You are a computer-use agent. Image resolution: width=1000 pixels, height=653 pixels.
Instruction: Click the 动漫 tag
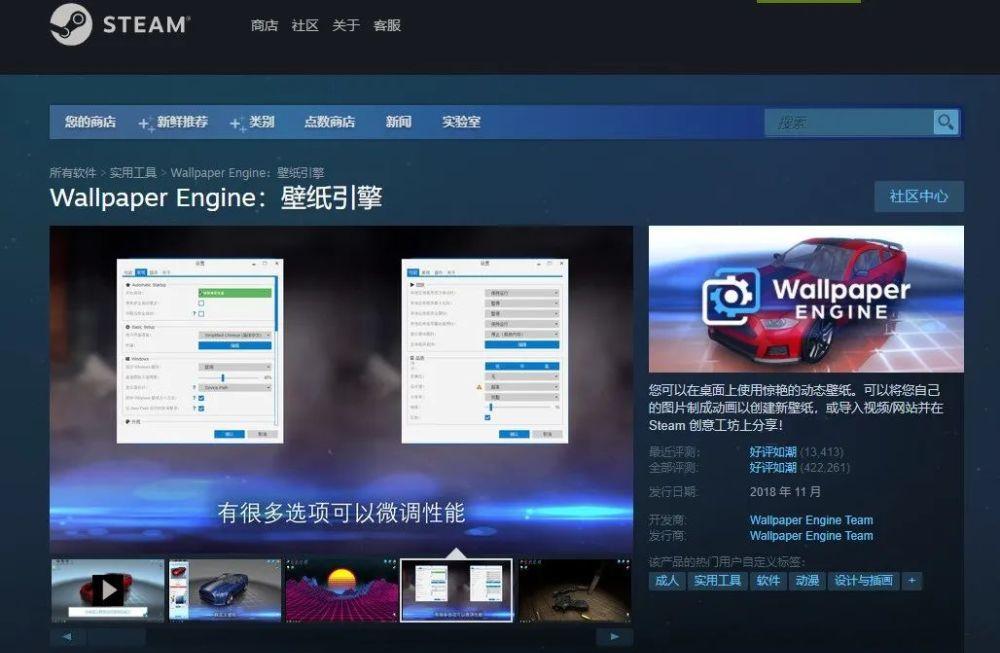807,580
